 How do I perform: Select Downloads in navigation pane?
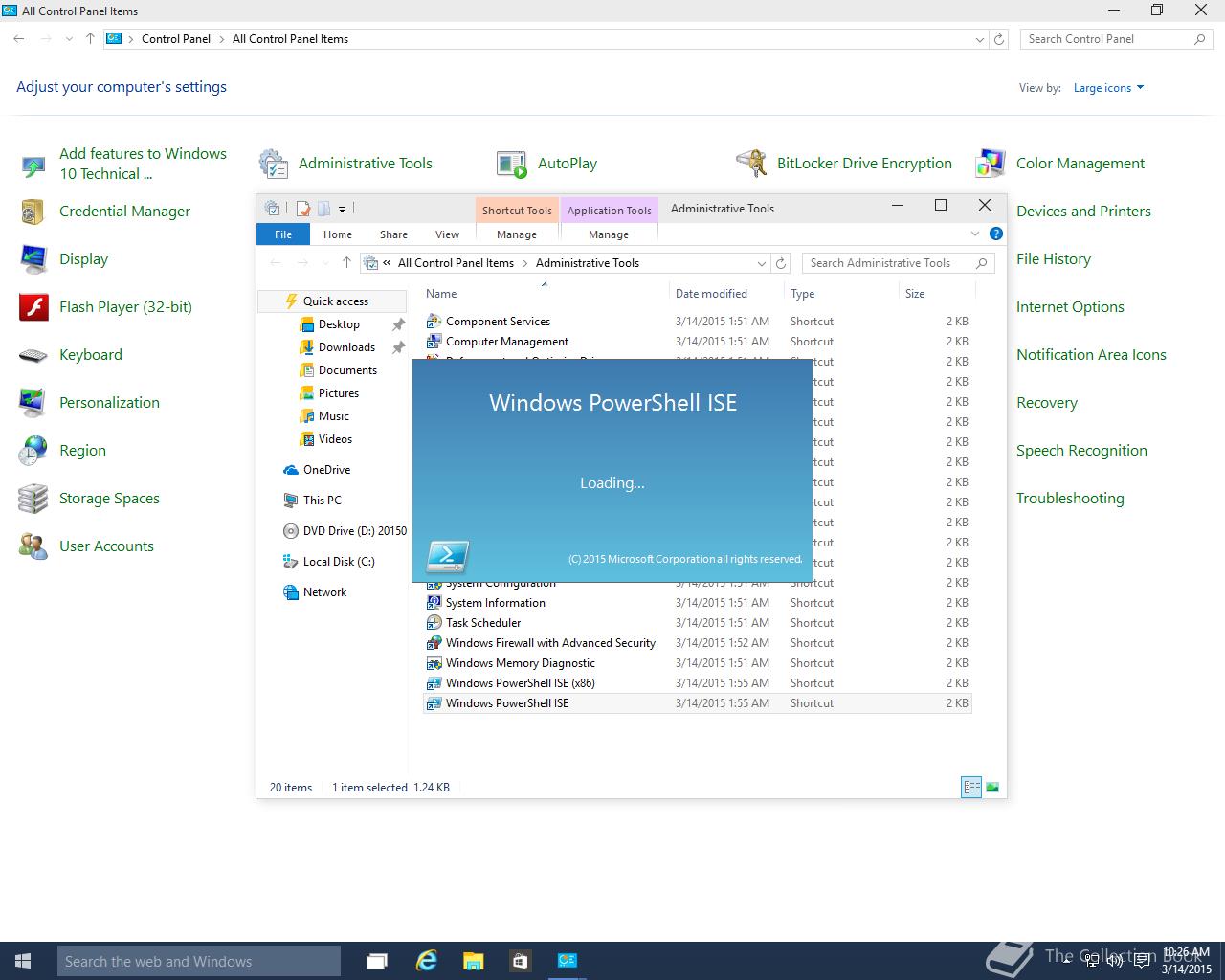point(346,347)
